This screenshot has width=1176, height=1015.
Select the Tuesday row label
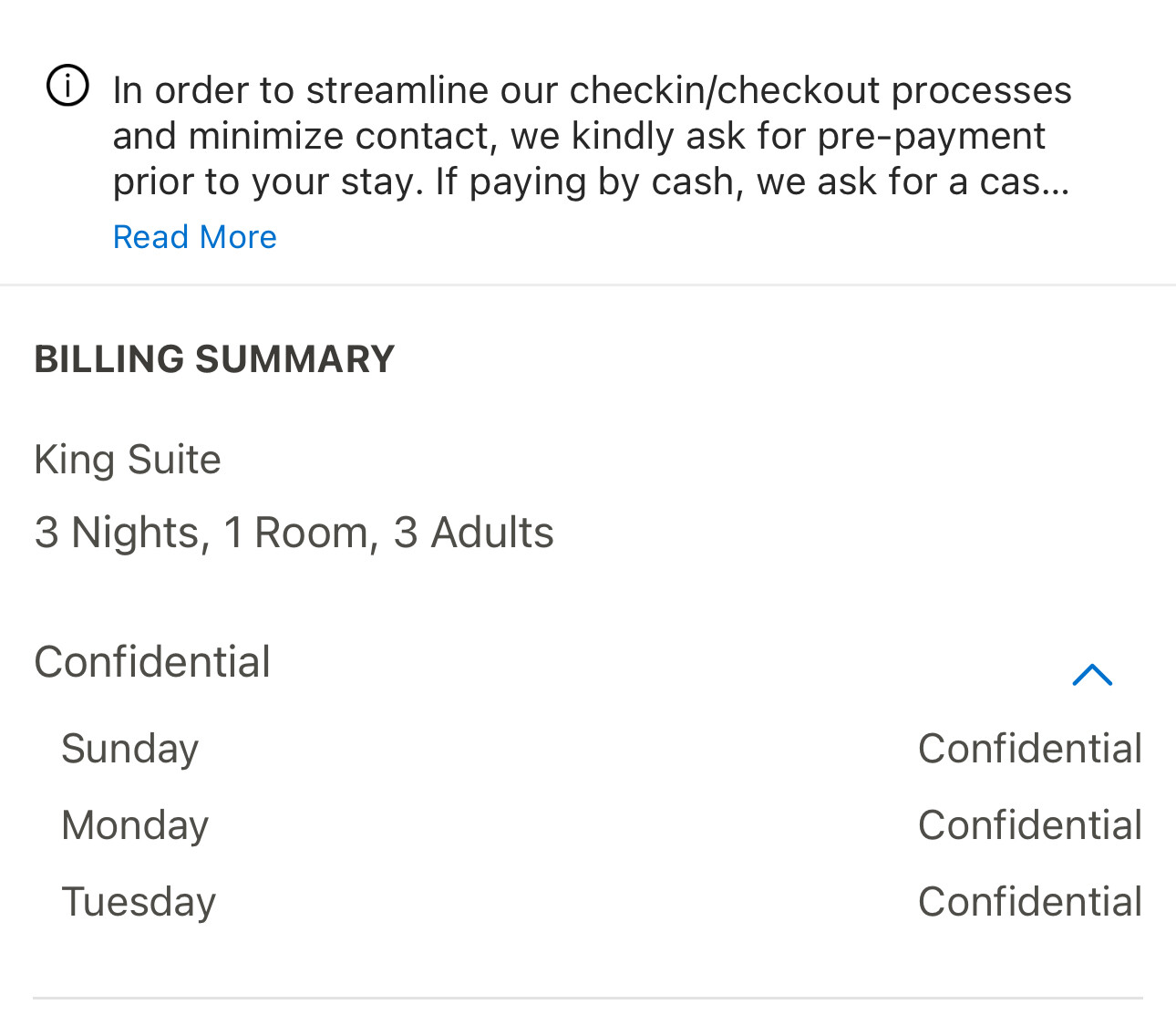[139, 902]
